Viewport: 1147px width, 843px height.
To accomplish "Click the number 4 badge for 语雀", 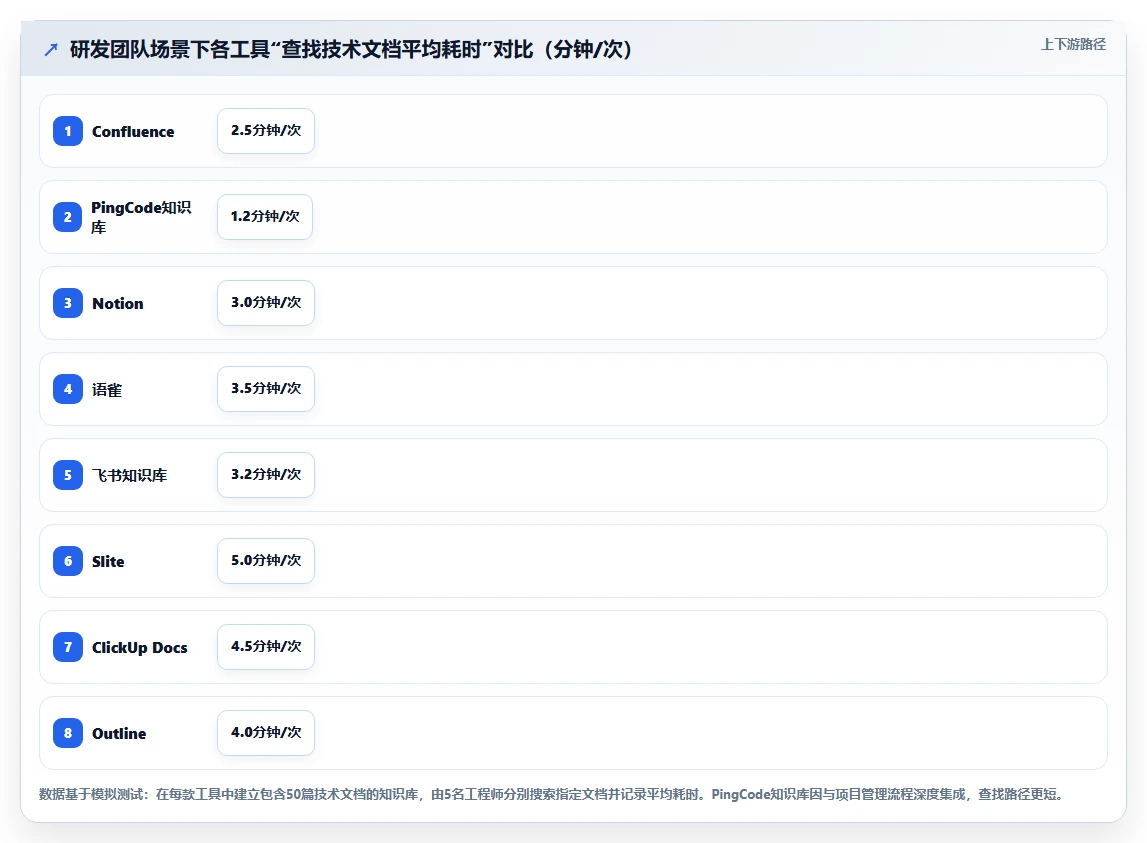I will (x=68, y=389).
